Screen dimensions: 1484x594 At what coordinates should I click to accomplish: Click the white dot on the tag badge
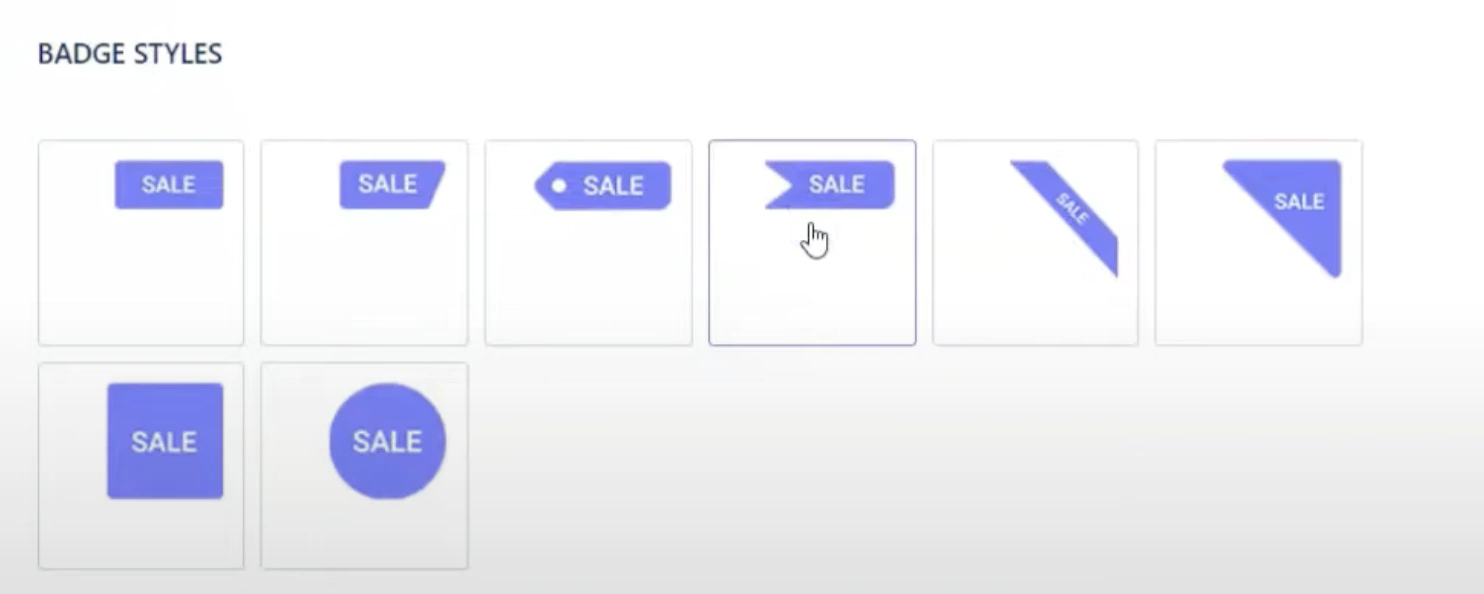pos(559,186)
